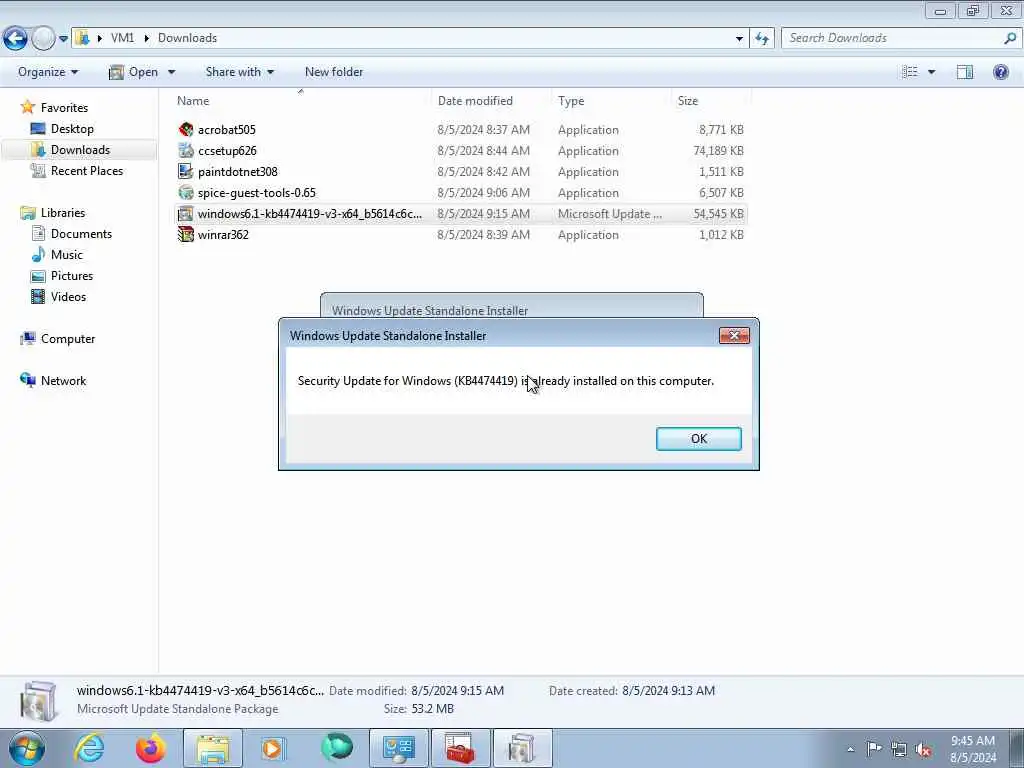The height and width of the screenshot is (768, 1024).
Task: Click the toolbox taskbar icon
Action: (x=460, y=748)
